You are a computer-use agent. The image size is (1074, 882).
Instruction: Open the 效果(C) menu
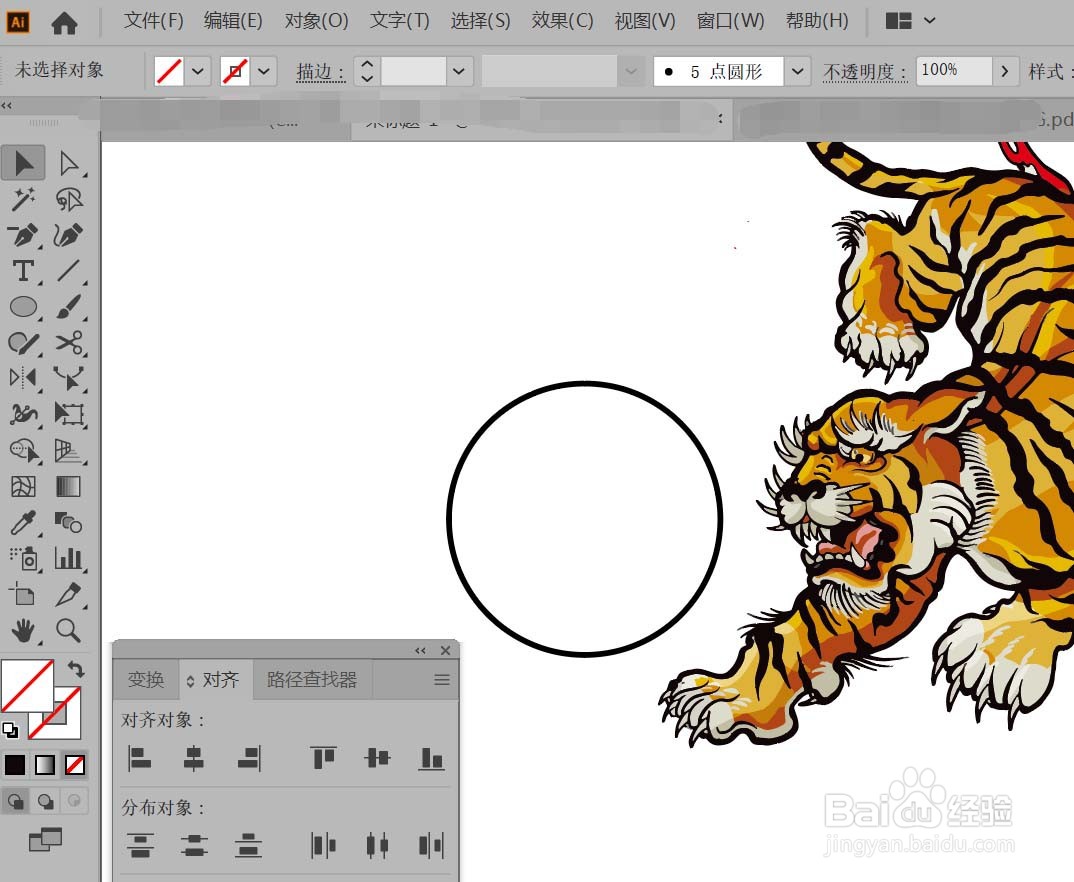562,21
